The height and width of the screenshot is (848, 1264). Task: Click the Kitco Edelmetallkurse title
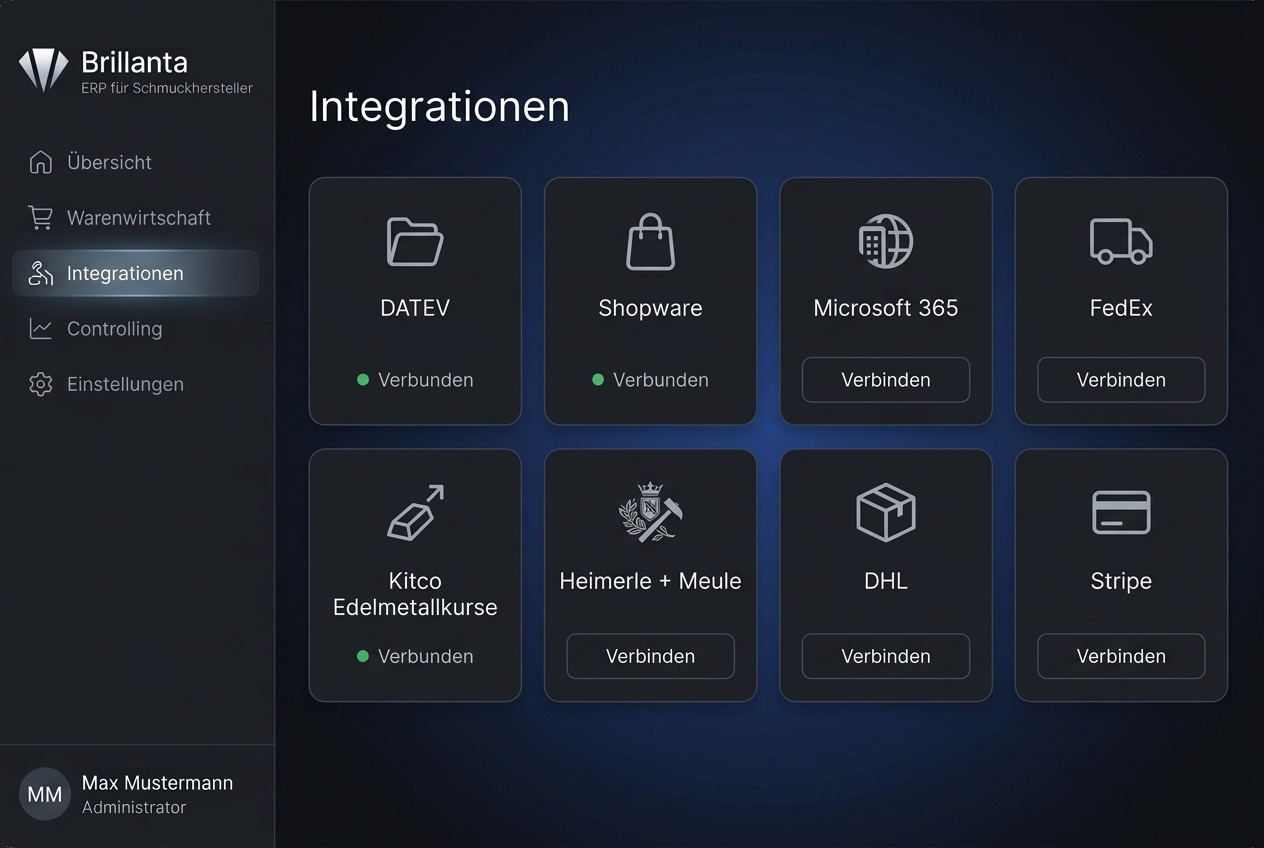pos(415,594)
